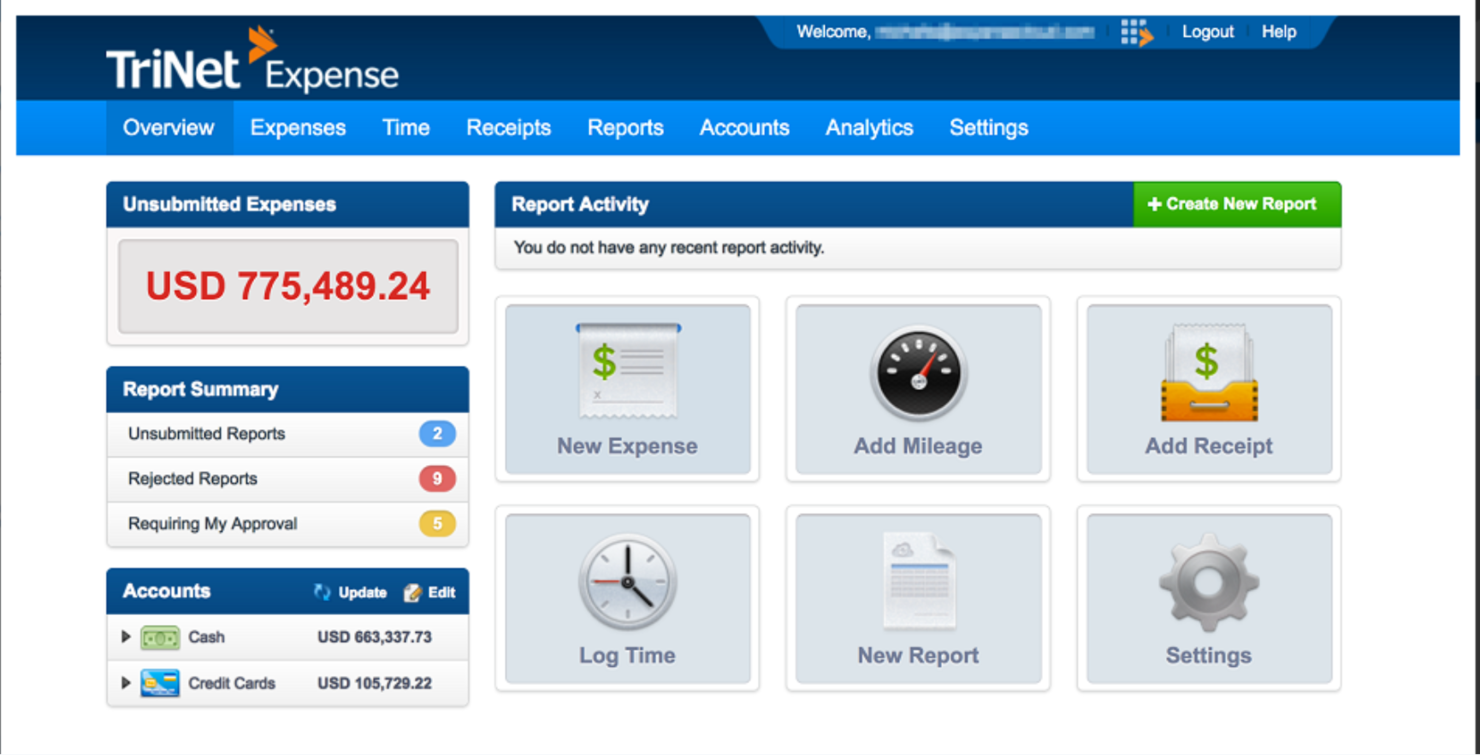Select the Reports tab

click(x=626, y=128)
